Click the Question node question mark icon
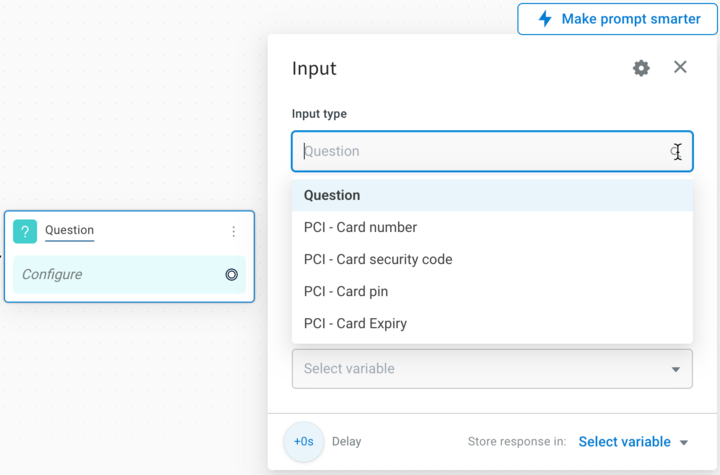The height and width of the screenshot is (475, 720). click(25, 231)
